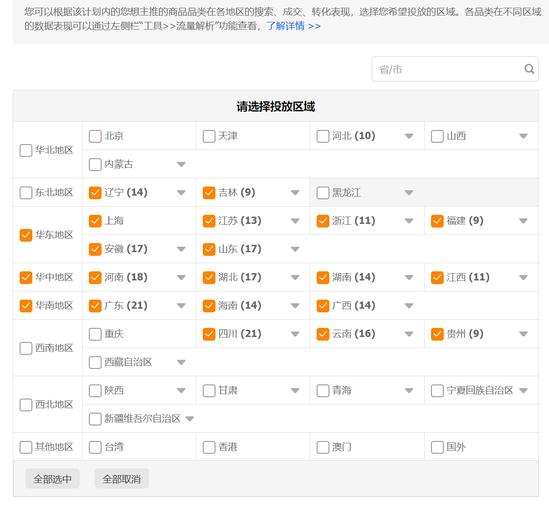
Task: Expand the 宁夏回族自治区 city dropdown arrow
Action: tap(523, 390)
